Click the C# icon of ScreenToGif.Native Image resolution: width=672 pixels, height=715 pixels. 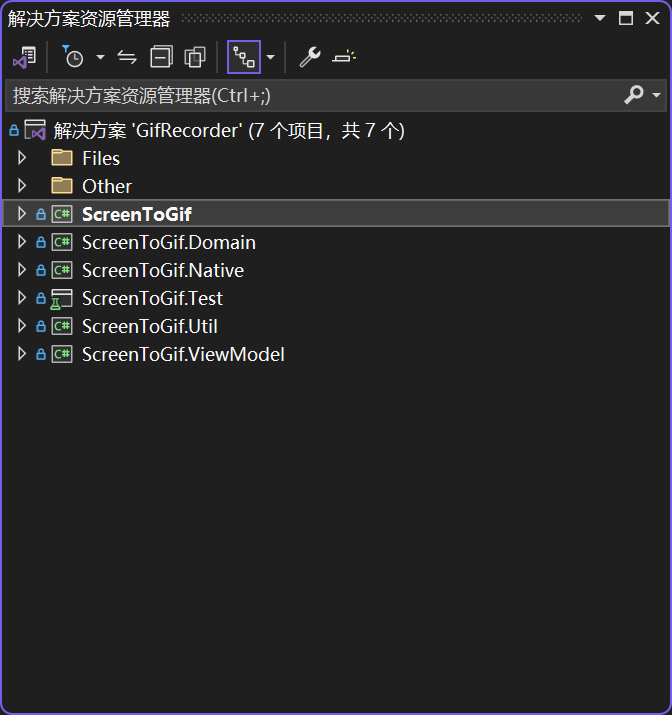[62, 270]
